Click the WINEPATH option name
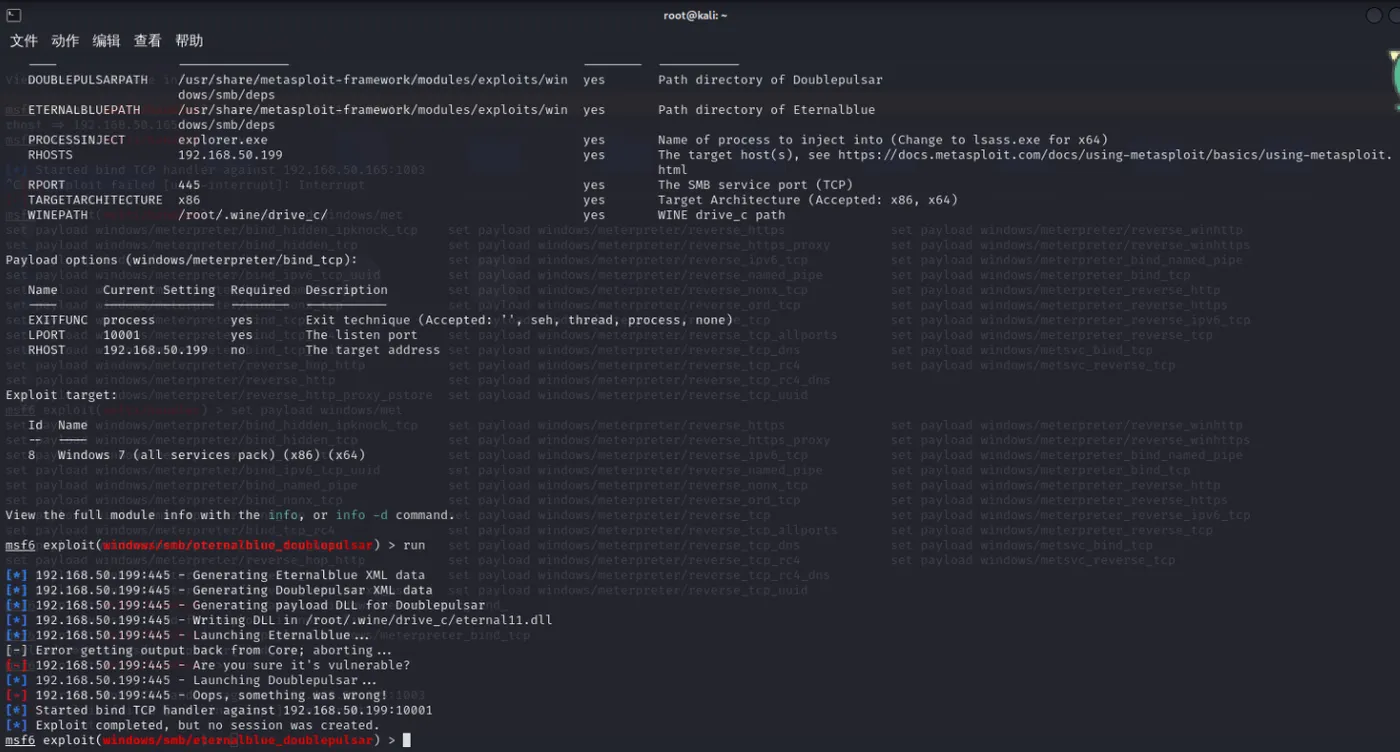 point(58,215)
